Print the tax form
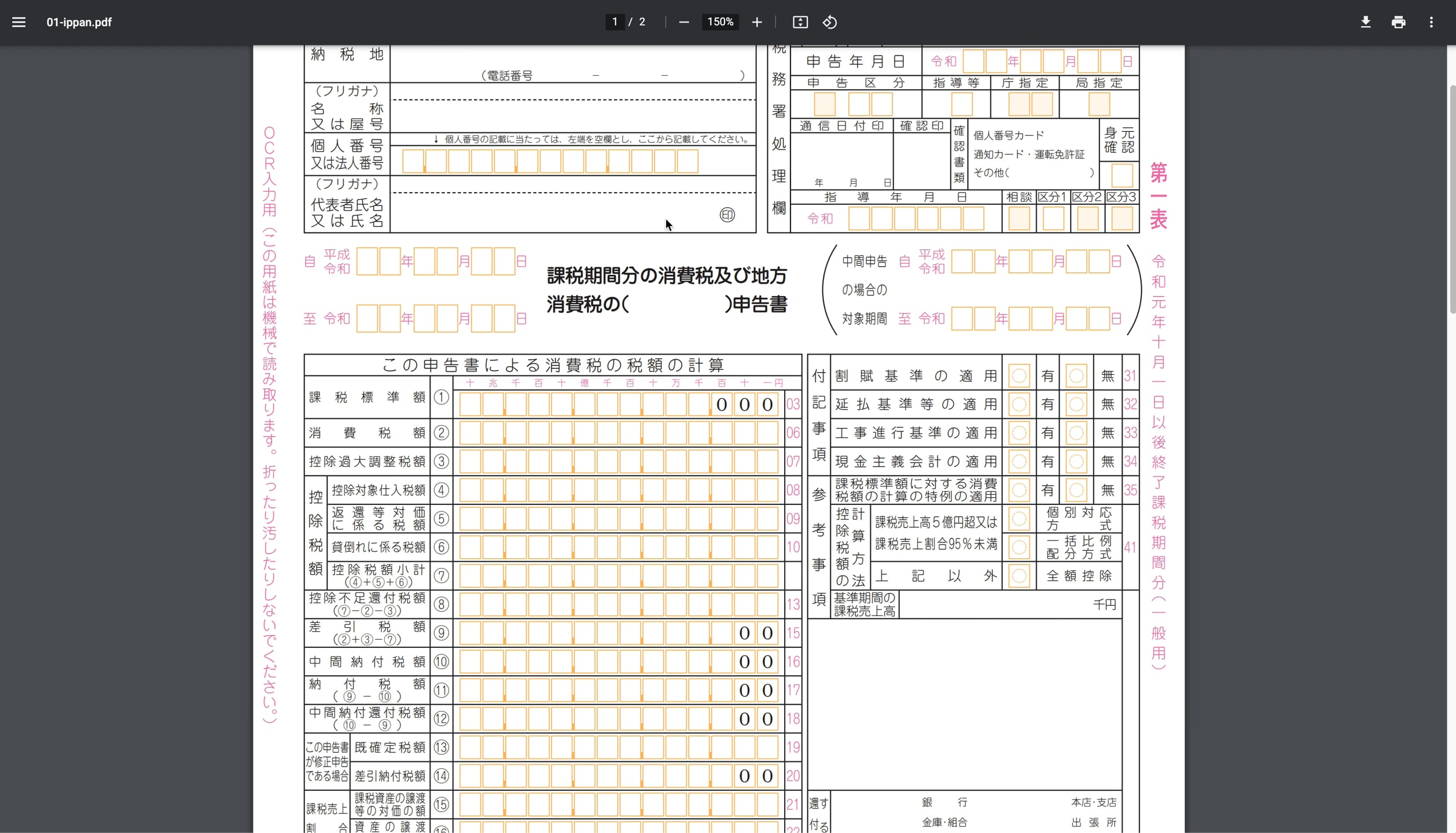This screenshot has width=1456, height=833. click(x=1399, y=22)
